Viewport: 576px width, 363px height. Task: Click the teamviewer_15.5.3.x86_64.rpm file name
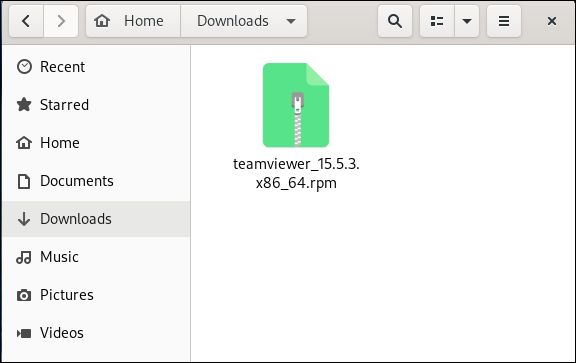(296, 173)
